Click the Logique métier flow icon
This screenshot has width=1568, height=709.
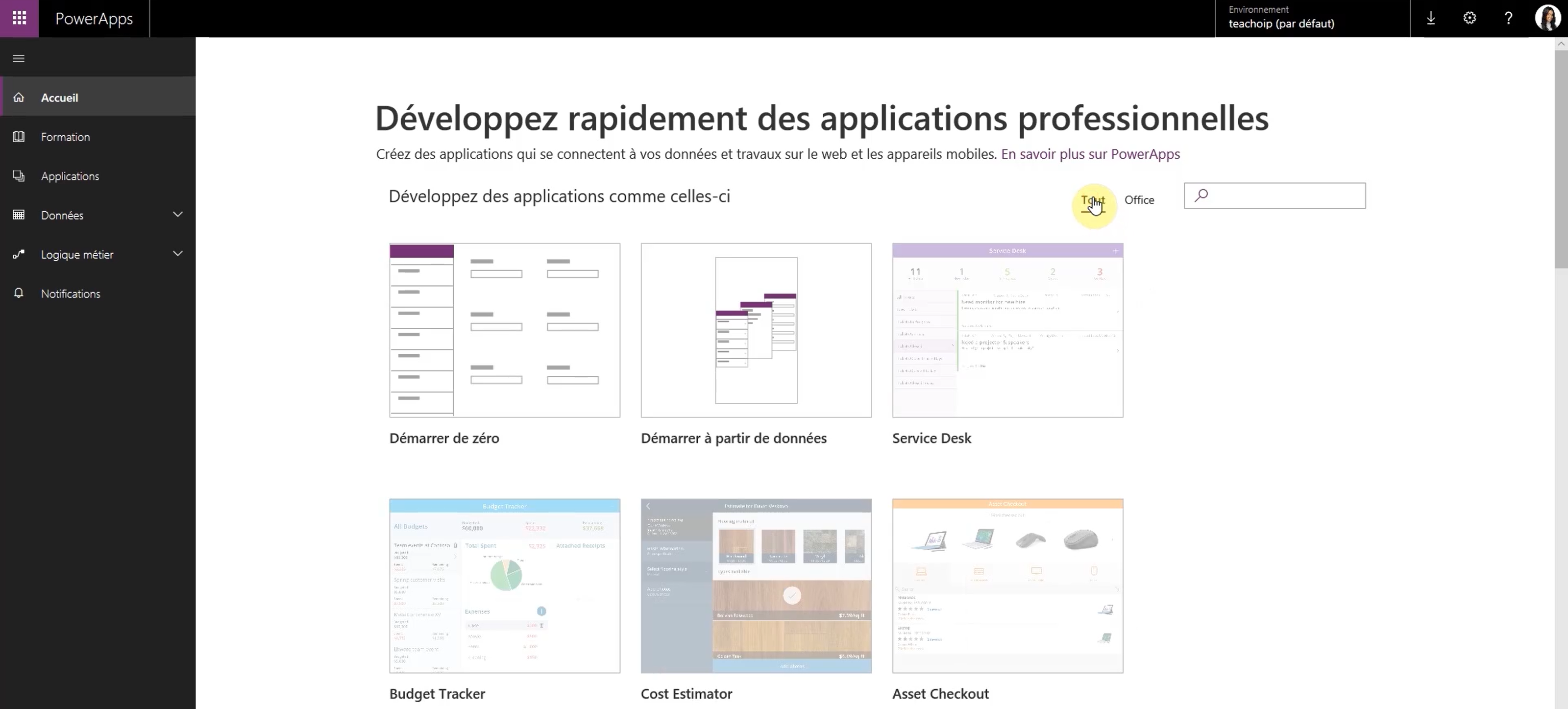click(19, 254)
